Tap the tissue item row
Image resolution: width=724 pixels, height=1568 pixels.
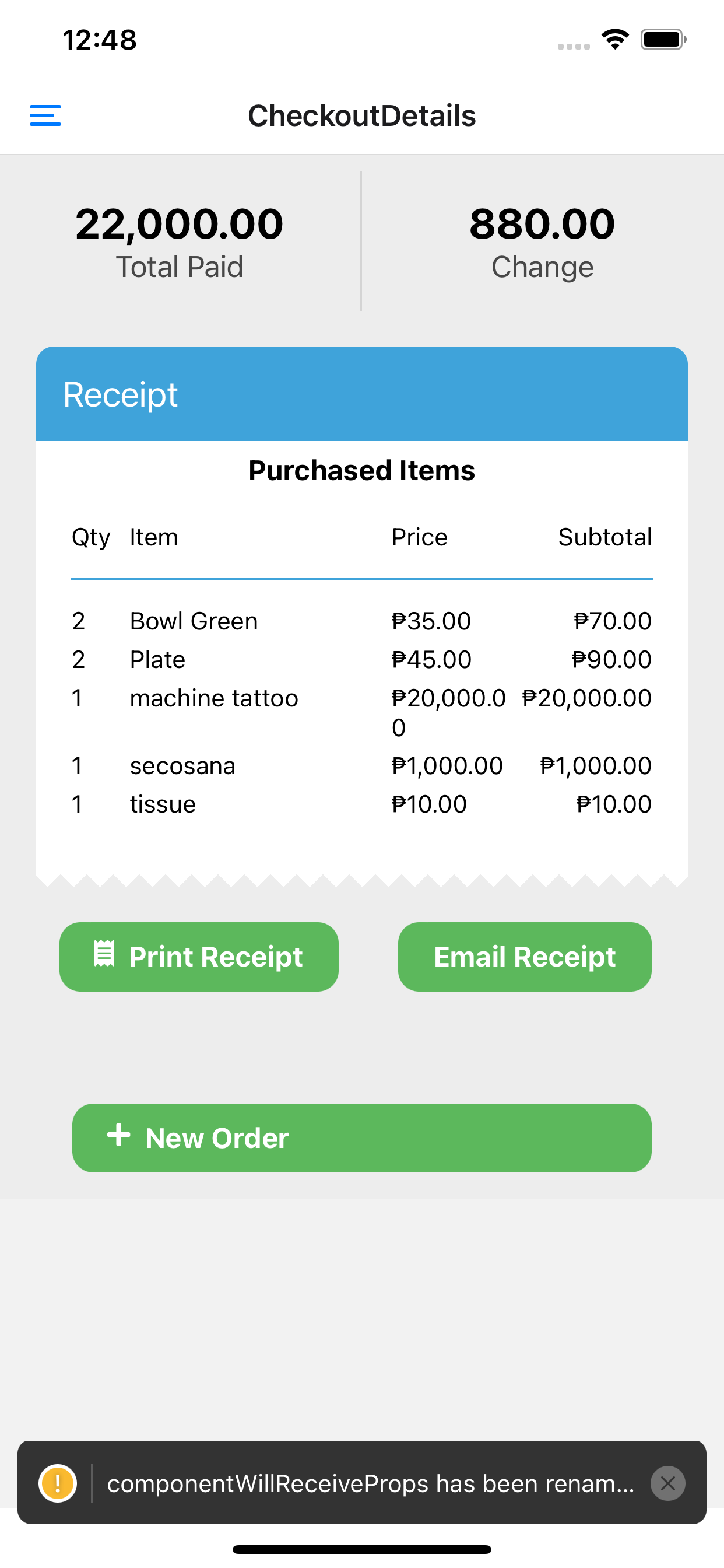pos(362,804)
